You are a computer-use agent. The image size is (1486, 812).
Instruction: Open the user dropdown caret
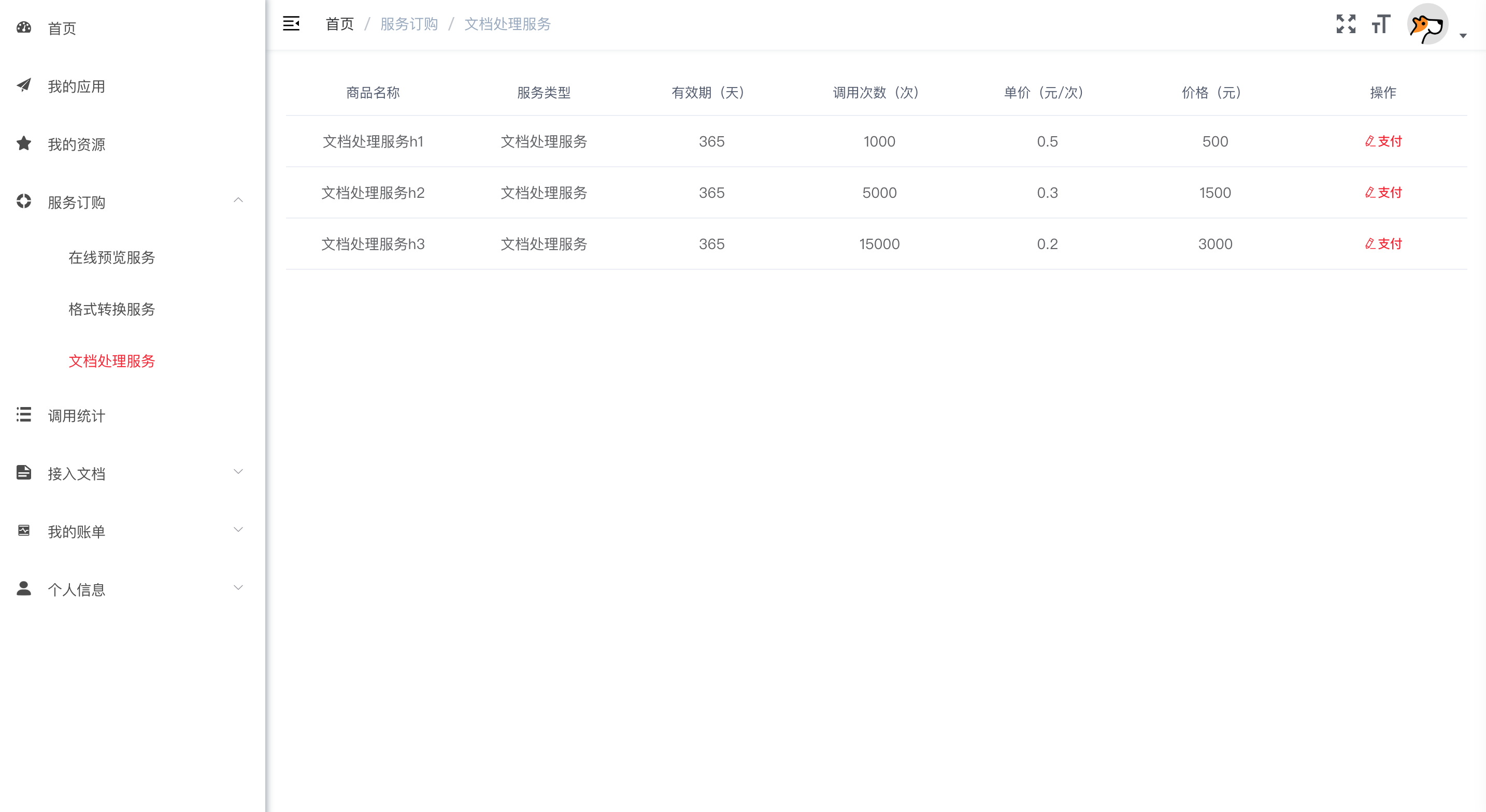click(x=1463, y=36)
